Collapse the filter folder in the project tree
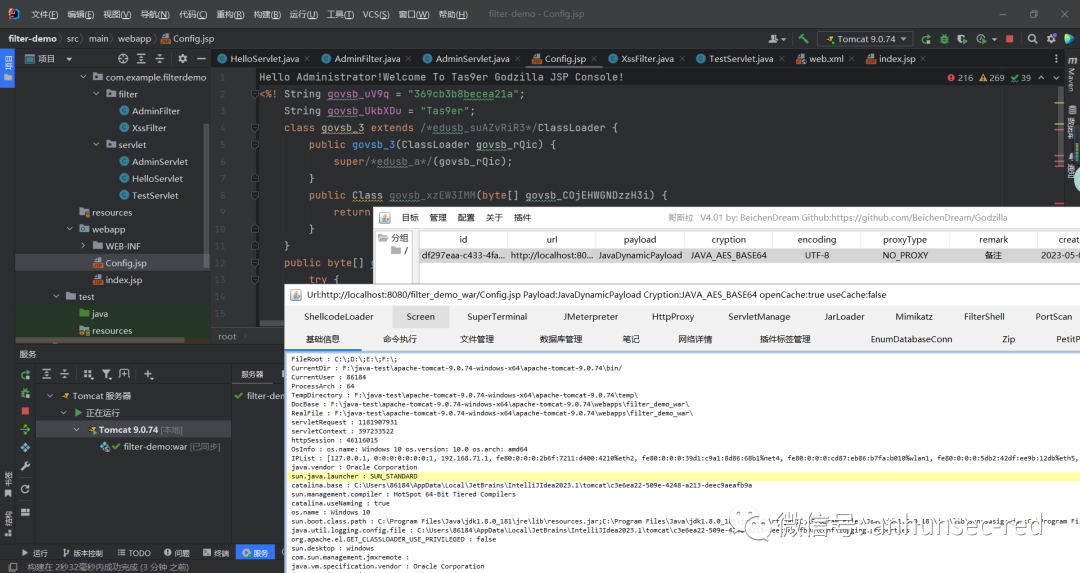Image resolution: width=1080 pixels, height=573 pixels. pyautogui.click(x=96, y=94)
